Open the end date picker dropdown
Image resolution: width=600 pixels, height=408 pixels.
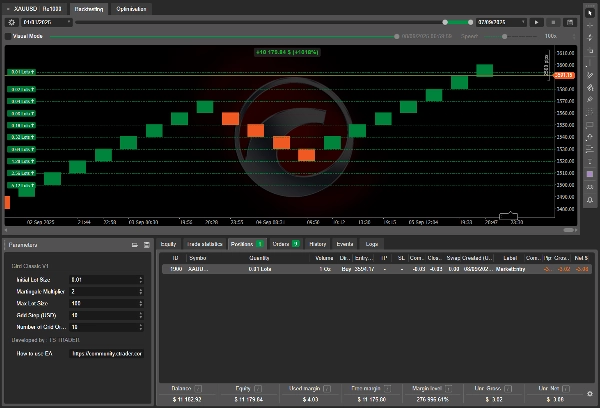click(x=524, y=21)
